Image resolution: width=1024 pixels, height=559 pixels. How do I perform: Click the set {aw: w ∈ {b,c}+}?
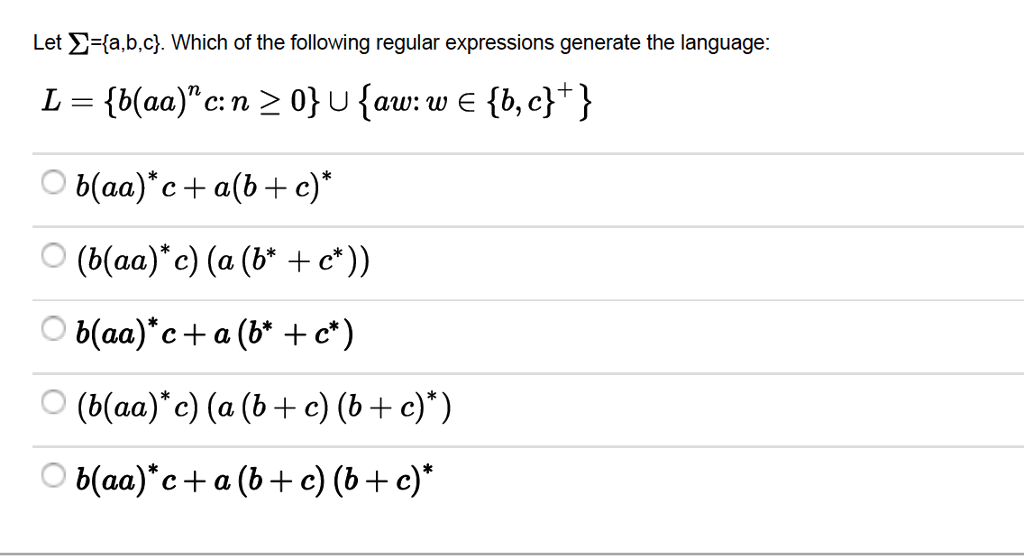coord(475,101)
